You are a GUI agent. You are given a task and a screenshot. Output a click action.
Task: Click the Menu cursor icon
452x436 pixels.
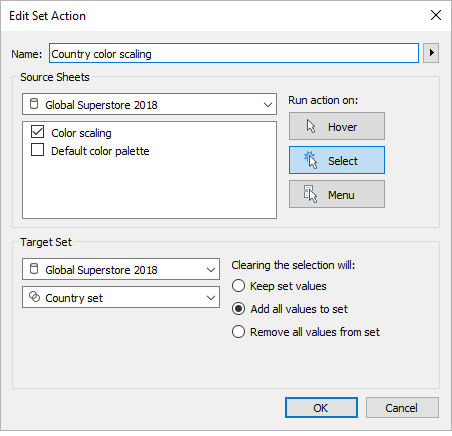[310, 194]
